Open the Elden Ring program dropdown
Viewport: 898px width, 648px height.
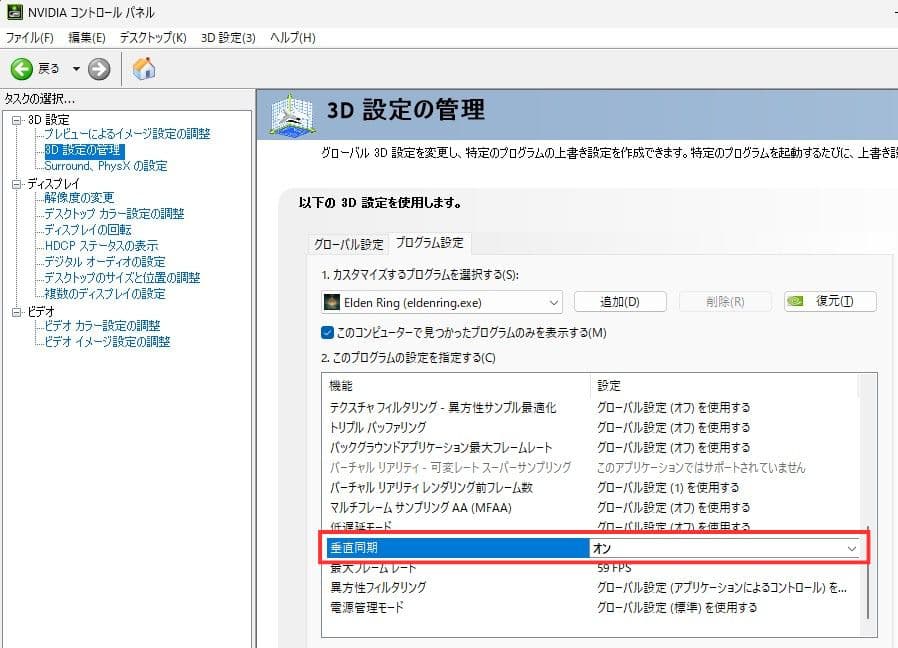click(x=442, y=302)
